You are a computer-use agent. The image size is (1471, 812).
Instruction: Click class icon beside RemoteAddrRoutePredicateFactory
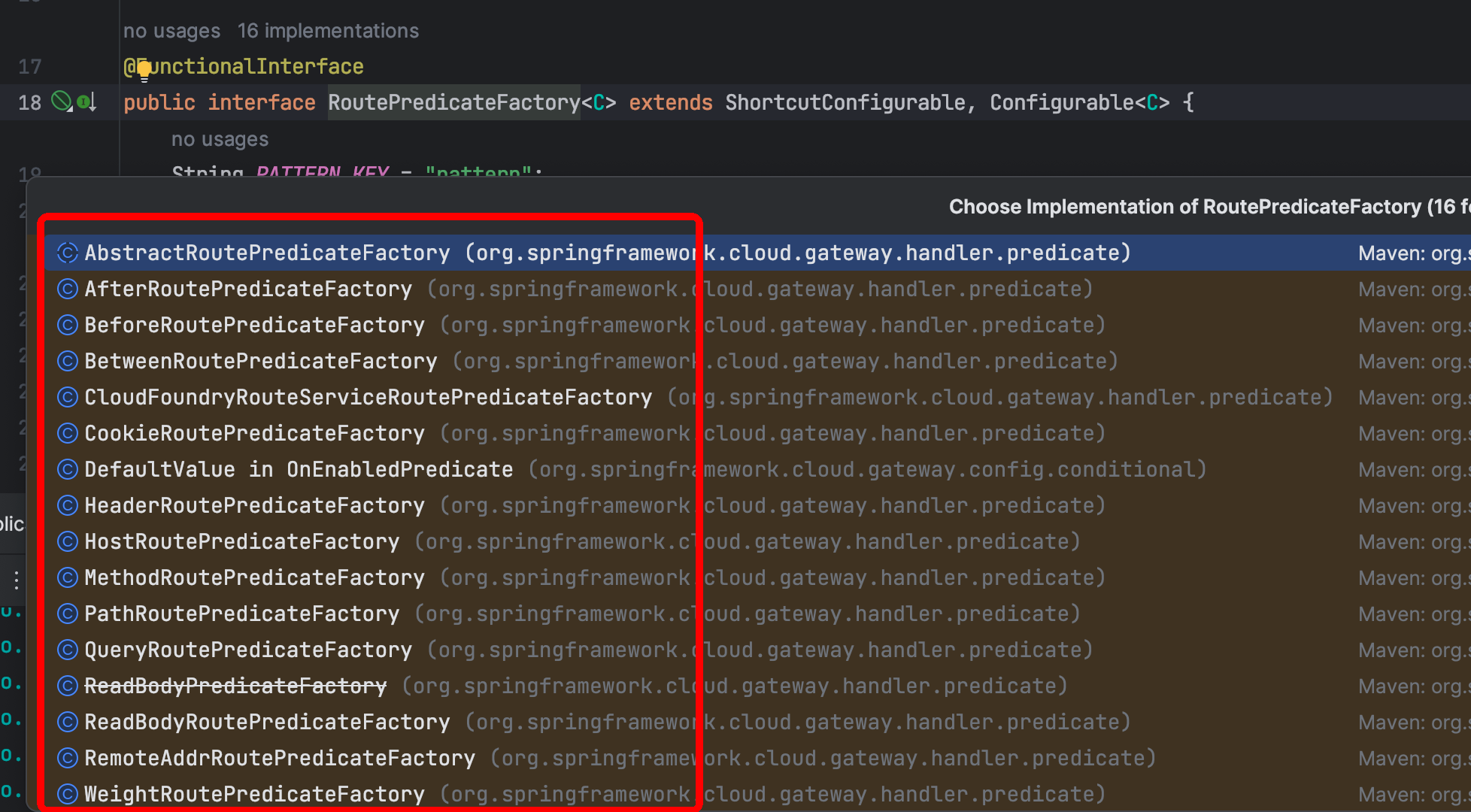(68, 758)
